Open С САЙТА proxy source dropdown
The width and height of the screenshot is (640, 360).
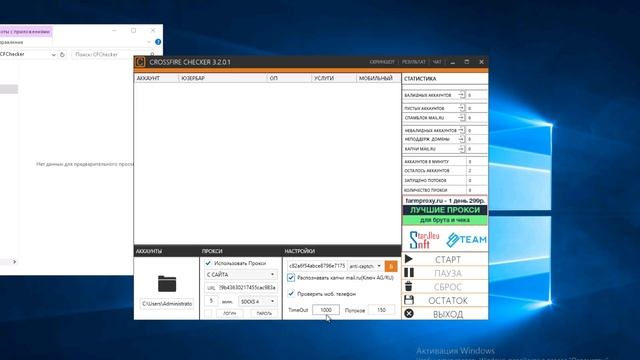point(241,275)
